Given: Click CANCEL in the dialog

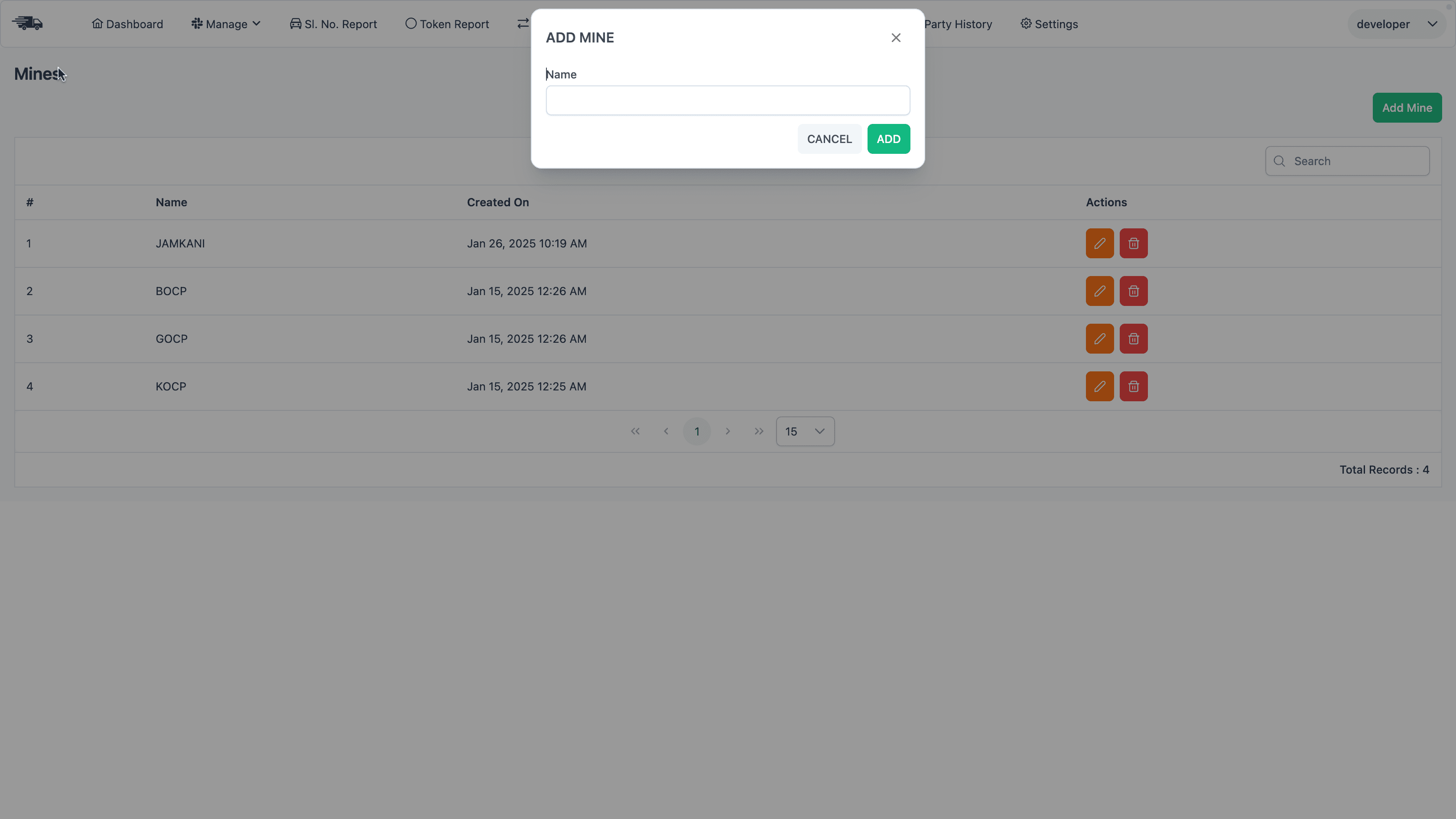Looking at the screenshot, I should [x=829, y=139].
